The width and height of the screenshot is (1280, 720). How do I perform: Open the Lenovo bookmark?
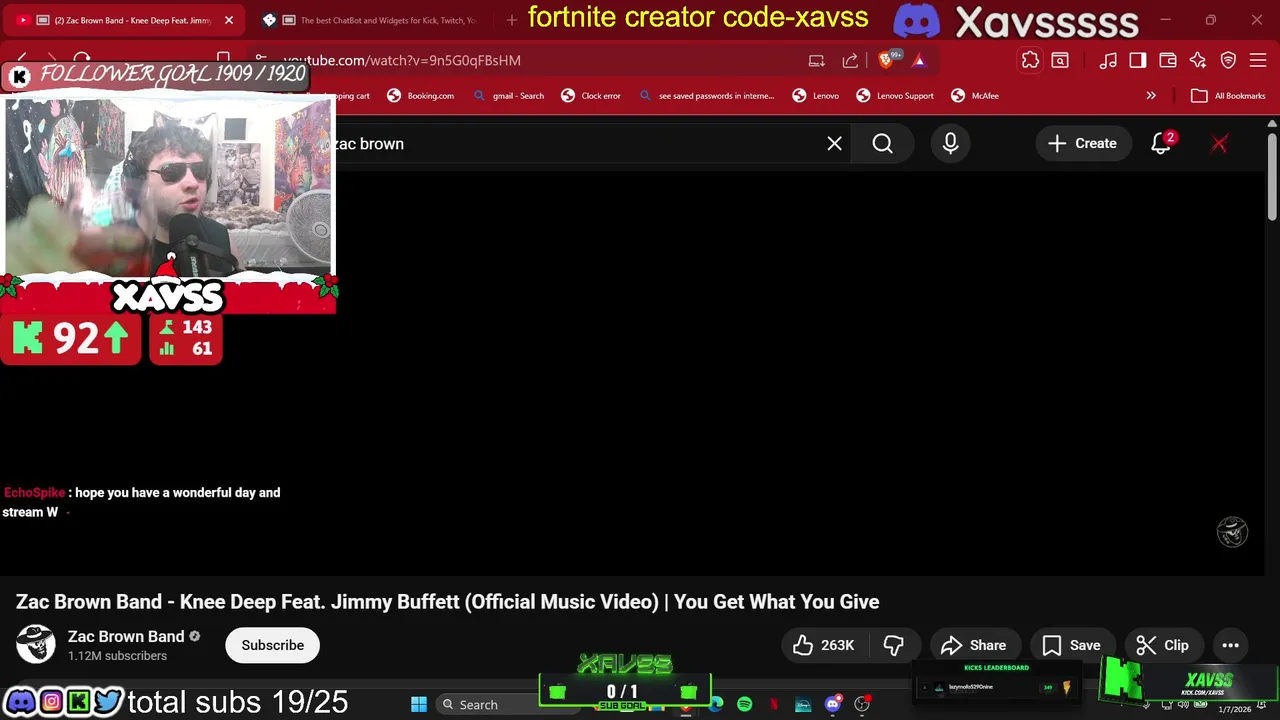[x=816, y=96]
